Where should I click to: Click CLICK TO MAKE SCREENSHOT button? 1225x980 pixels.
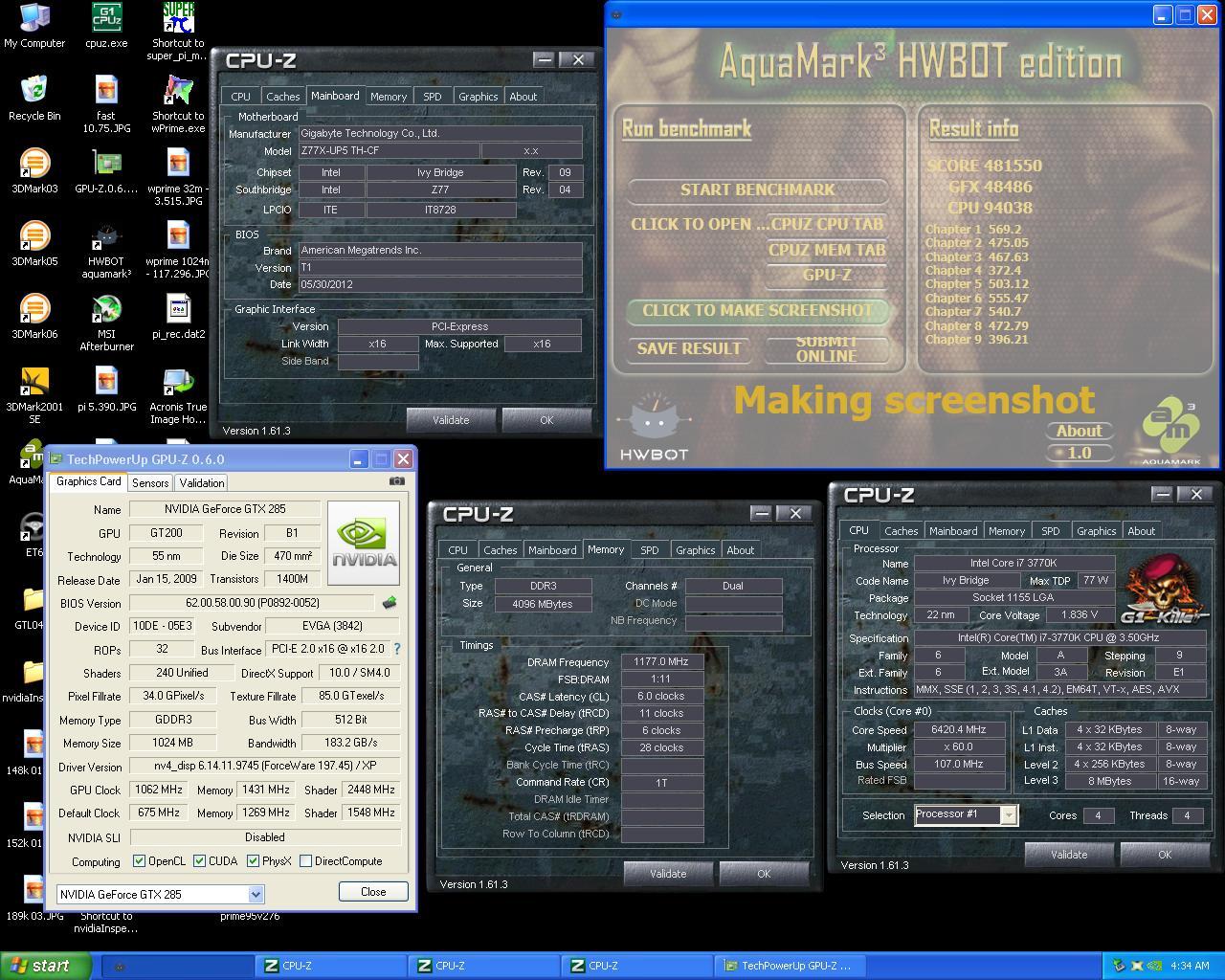pos(758,310)
